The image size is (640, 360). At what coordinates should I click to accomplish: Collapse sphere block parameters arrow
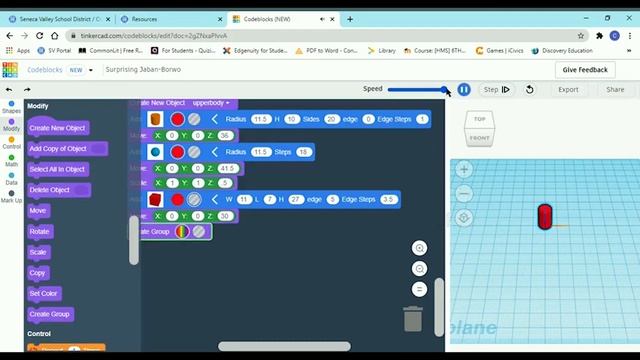(215, 152)
